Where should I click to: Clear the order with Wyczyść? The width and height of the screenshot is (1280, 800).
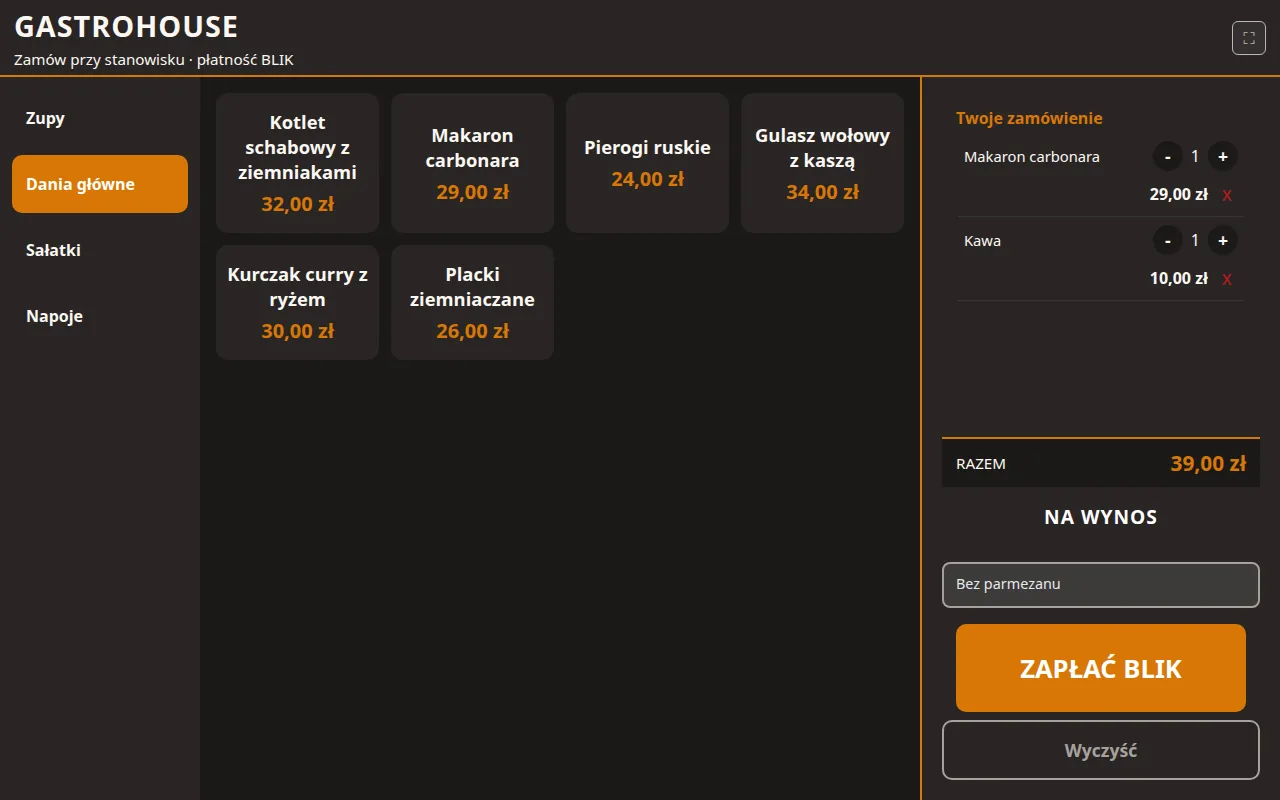pos(1101,750)
